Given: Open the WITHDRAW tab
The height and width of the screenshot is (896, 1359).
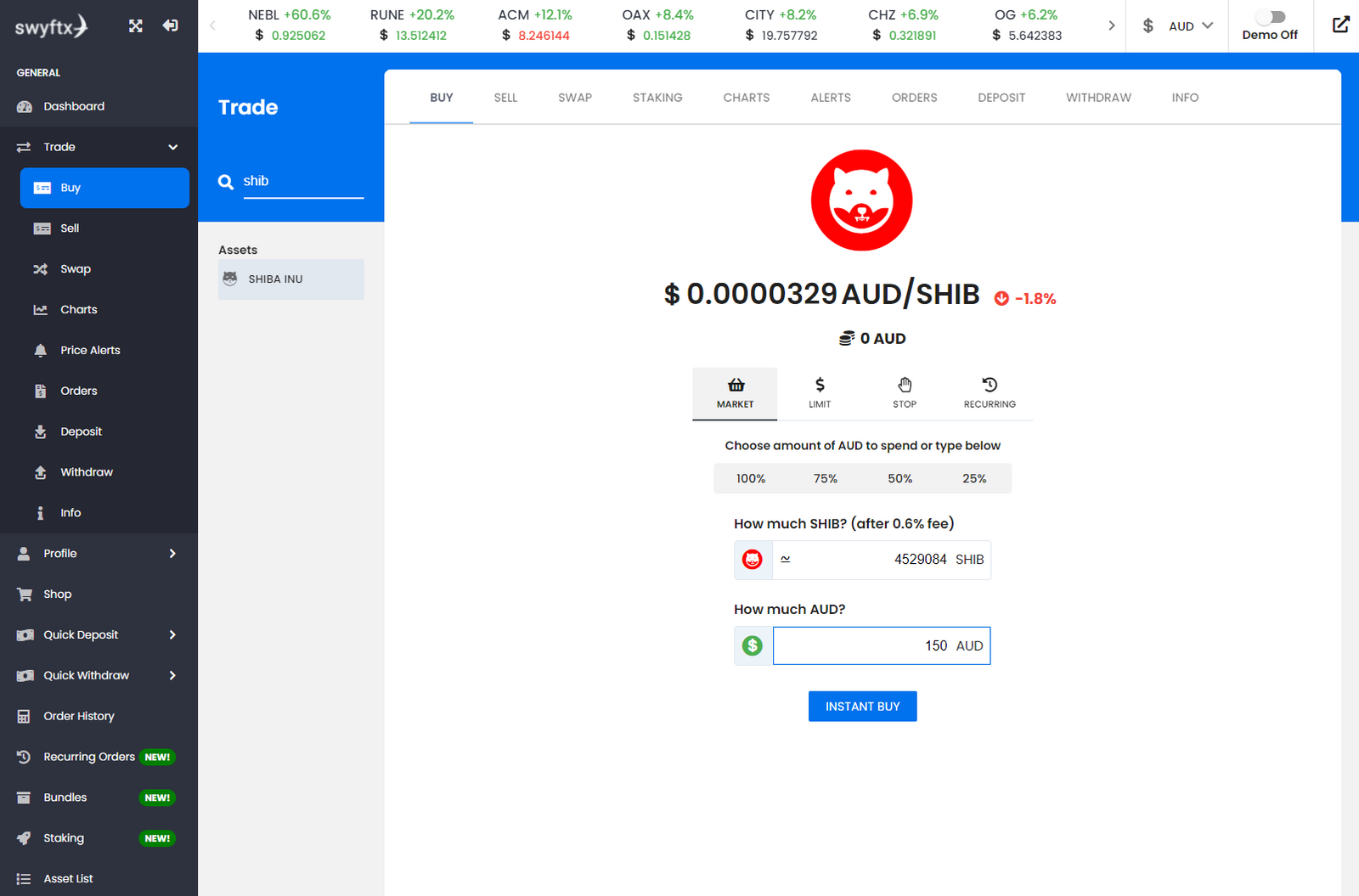Looking at the screenshot, I should [1098, 98].
